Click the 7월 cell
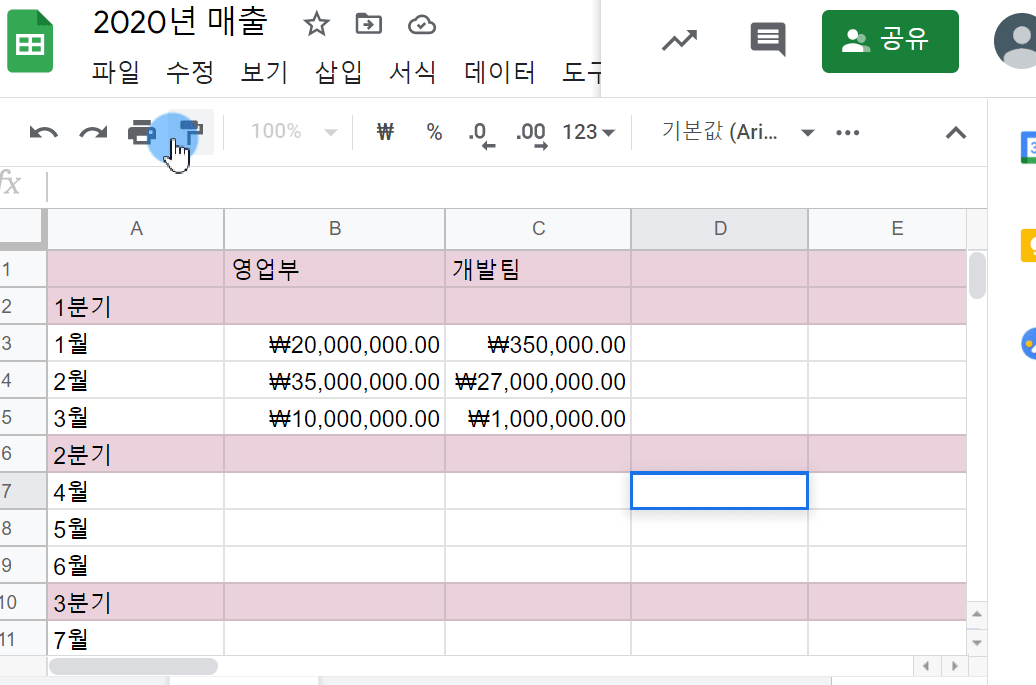 tap(136, 638)
